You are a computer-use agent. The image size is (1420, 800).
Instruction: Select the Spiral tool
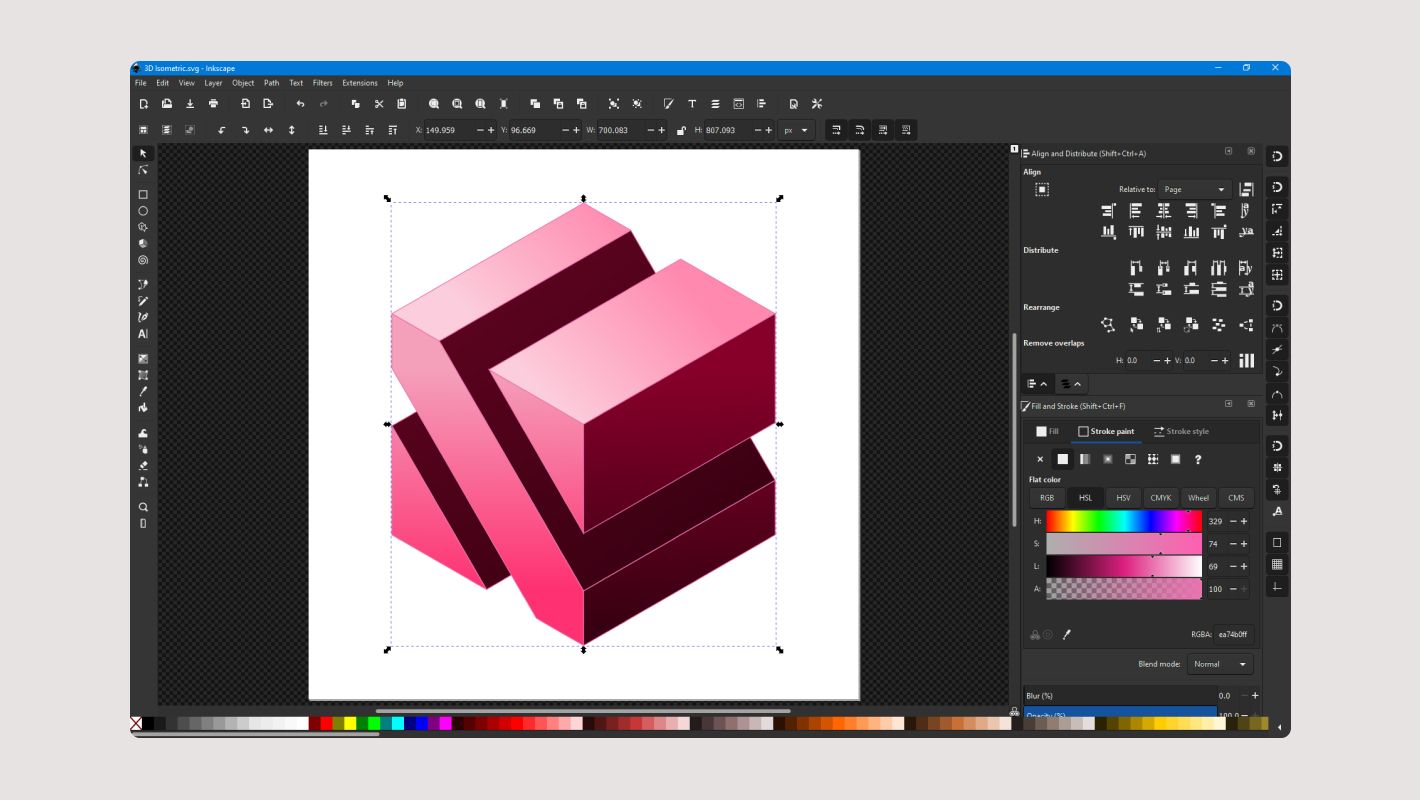(x=143, y=260)
